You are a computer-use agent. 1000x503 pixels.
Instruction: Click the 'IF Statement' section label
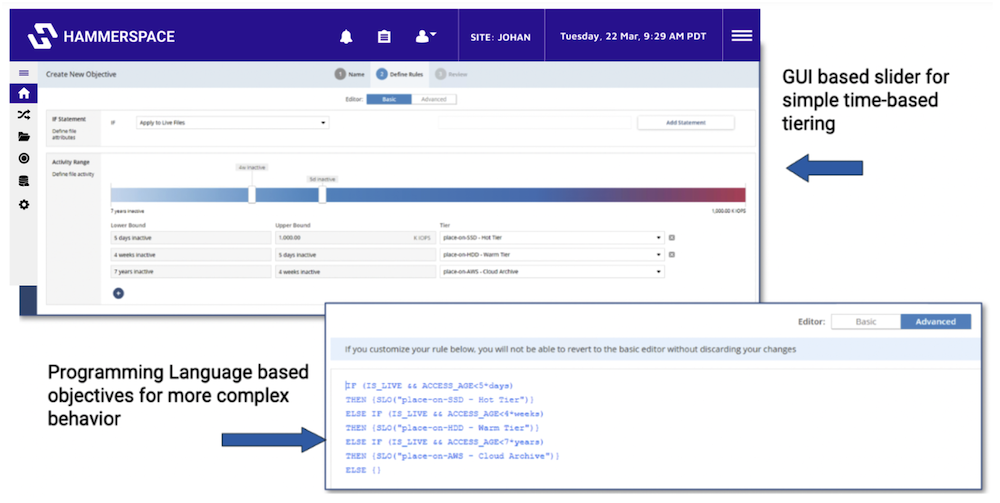pyautogui.click(x=69, y=119)
